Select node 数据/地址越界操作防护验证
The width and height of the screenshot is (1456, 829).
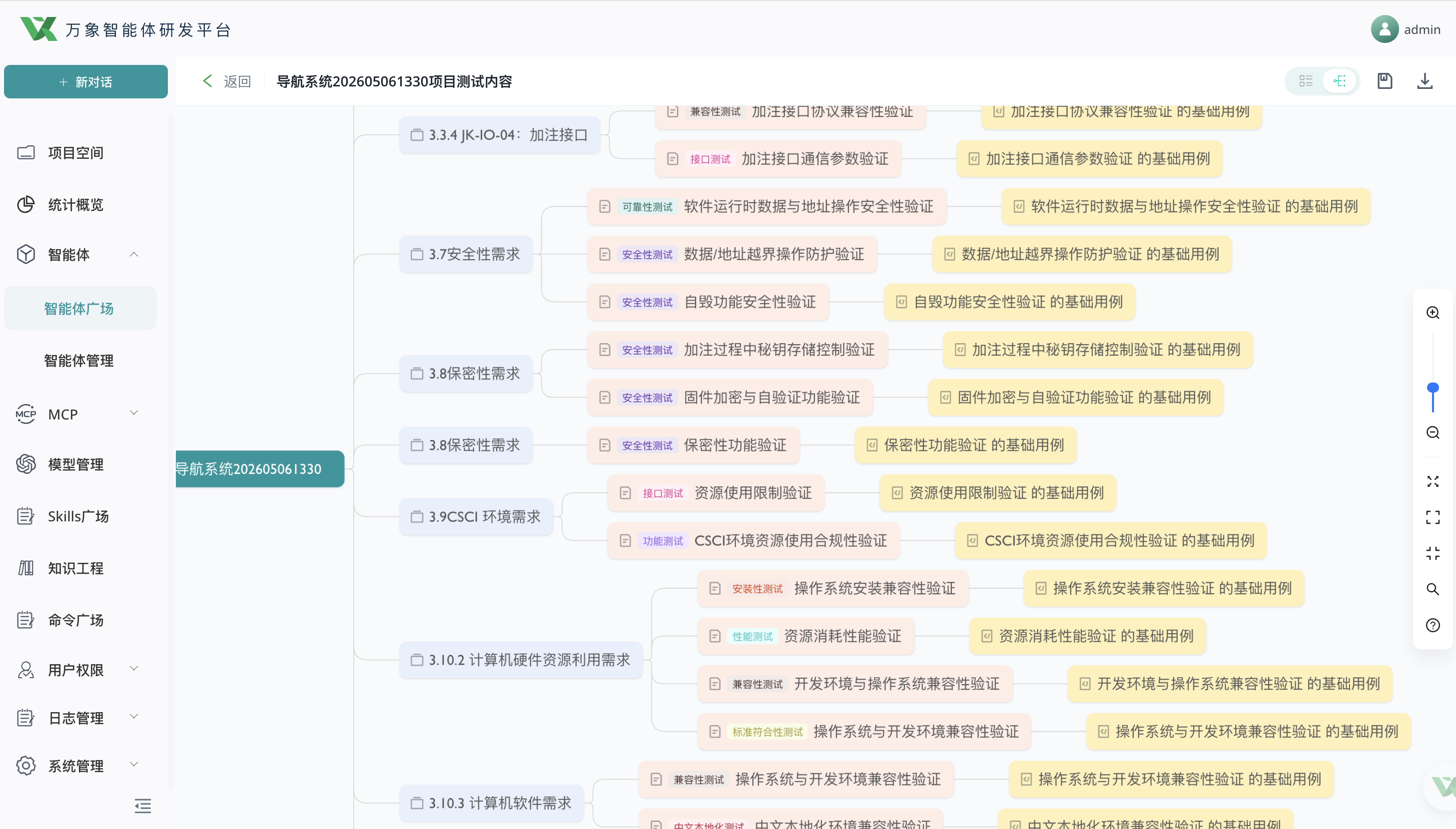pyautogui.click(x=732, y=254)
